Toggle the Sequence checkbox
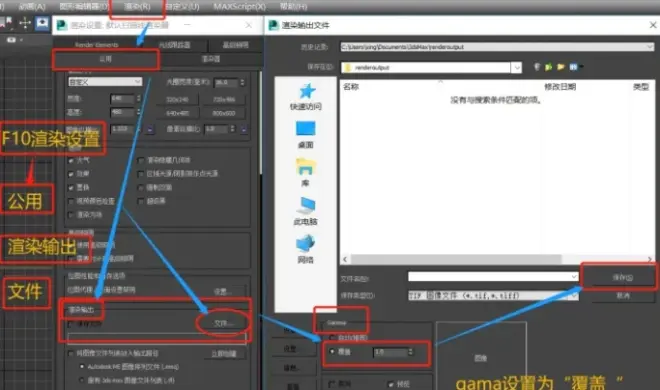This screenshot has width=660, height=390. (x=332, y=384)
